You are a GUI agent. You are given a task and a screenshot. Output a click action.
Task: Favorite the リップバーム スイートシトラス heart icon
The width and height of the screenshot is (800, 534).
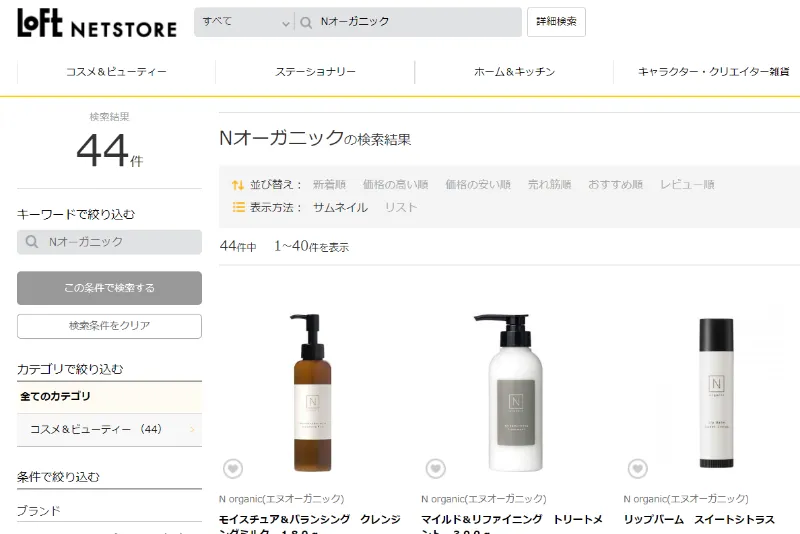pos(638,468)
